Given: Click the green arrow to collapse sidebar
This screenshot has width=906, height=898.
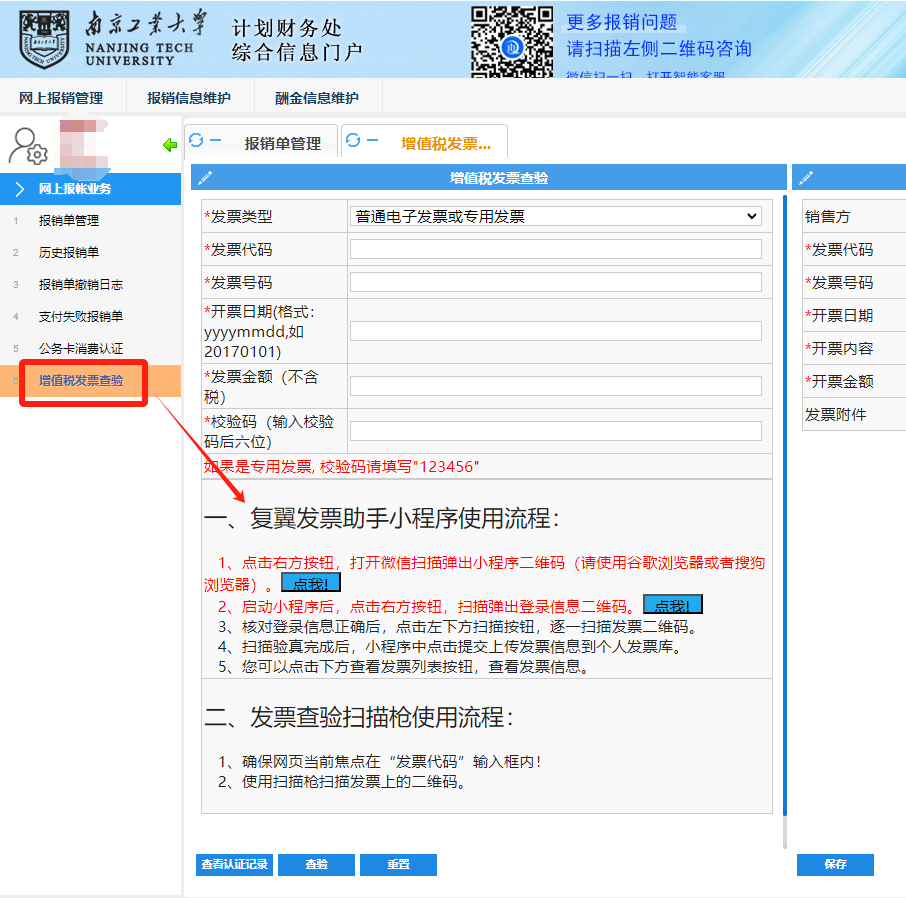Looking at the screenshot, I should 169,146.
